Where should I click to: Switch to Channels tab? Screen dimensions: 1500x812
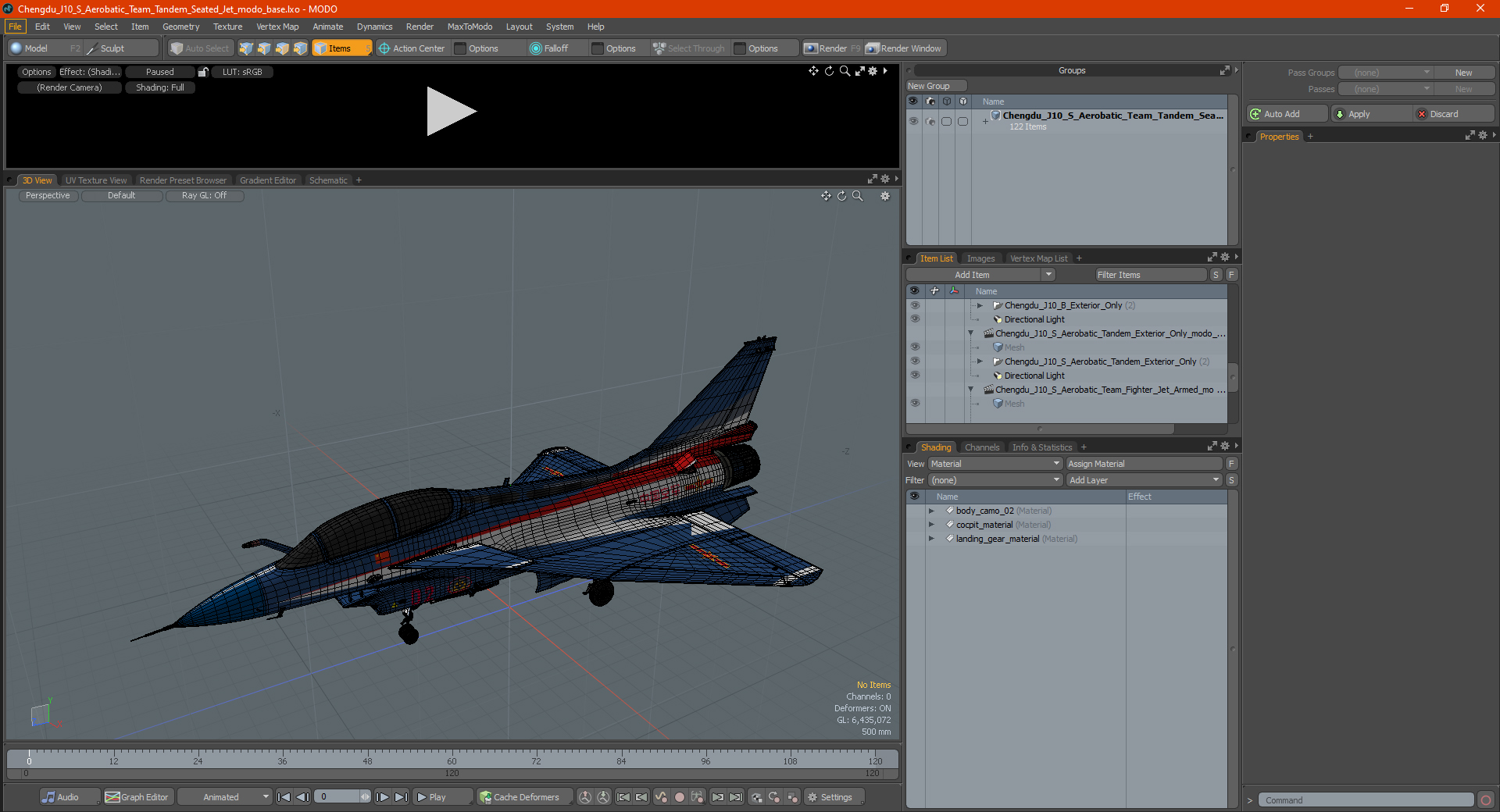[x=982, y=447]
